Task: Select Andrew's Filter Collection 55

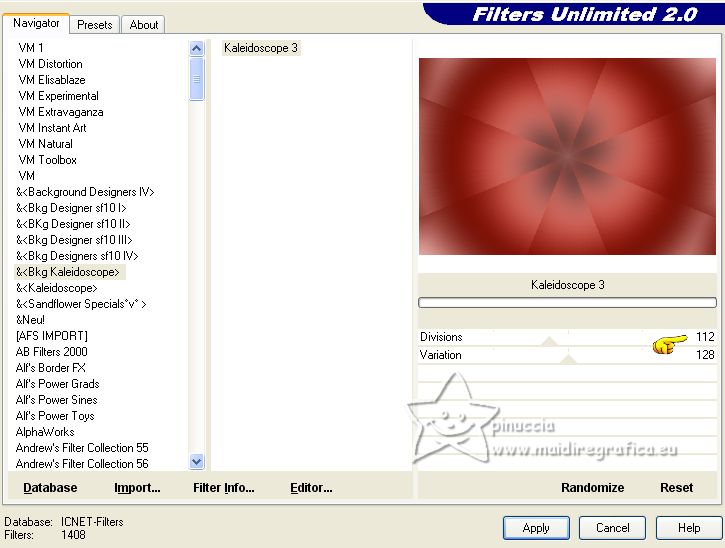Action: [82, 448]
